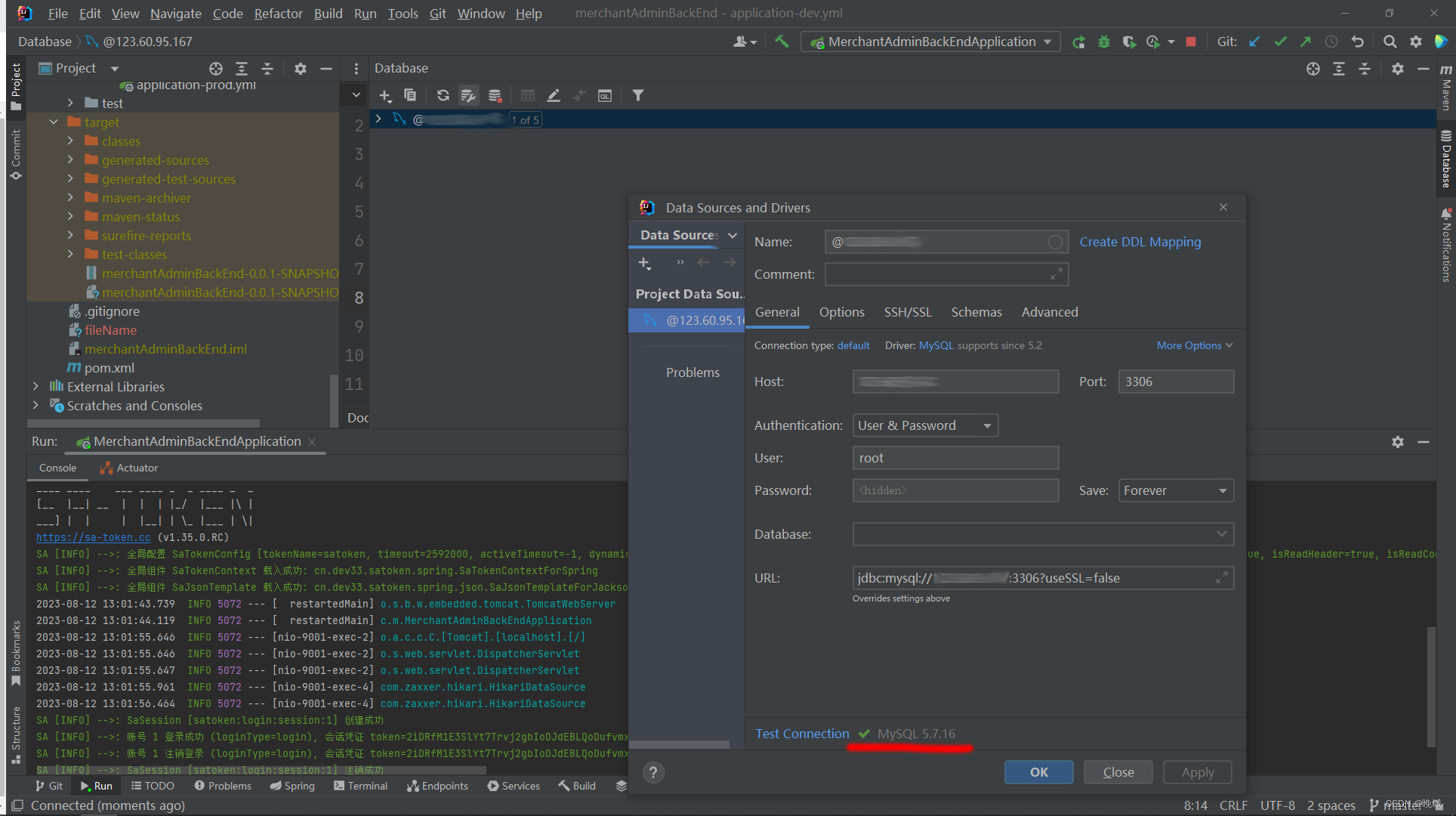The image size is (1456, 816).
Task: Click Refresh icon in Database toolbar
Action: [443, 95]
